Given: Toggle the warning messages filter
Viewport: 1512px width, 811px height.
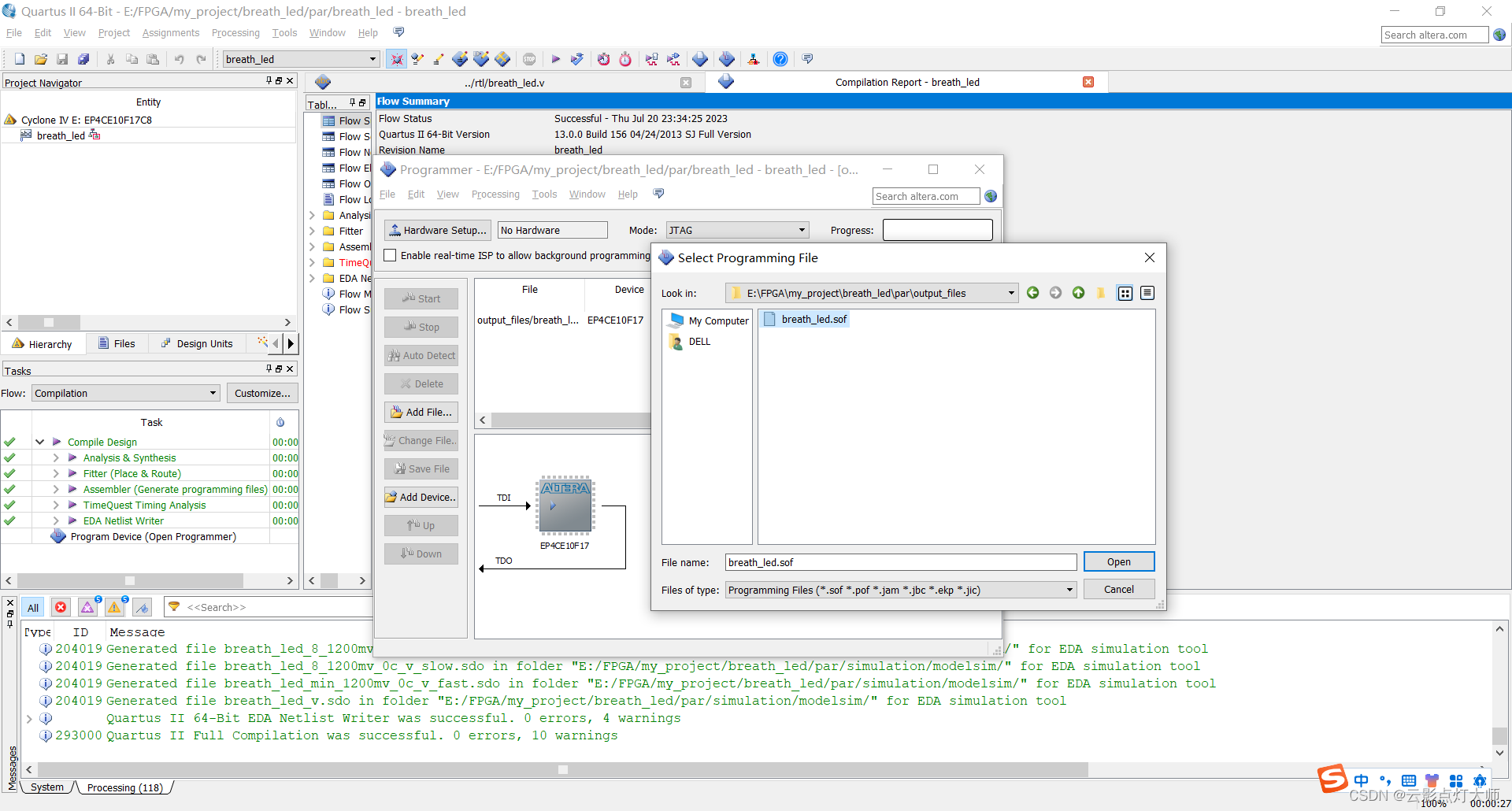Looking at the screenshot, I should pyautogui.click(x=115, y=607).
